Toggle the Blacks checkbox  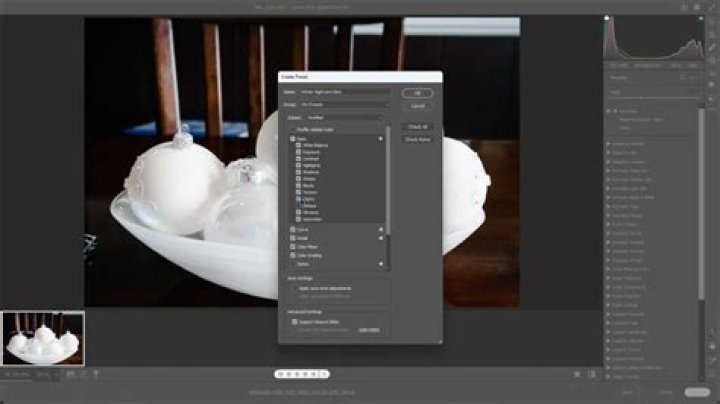pos(298,185)
